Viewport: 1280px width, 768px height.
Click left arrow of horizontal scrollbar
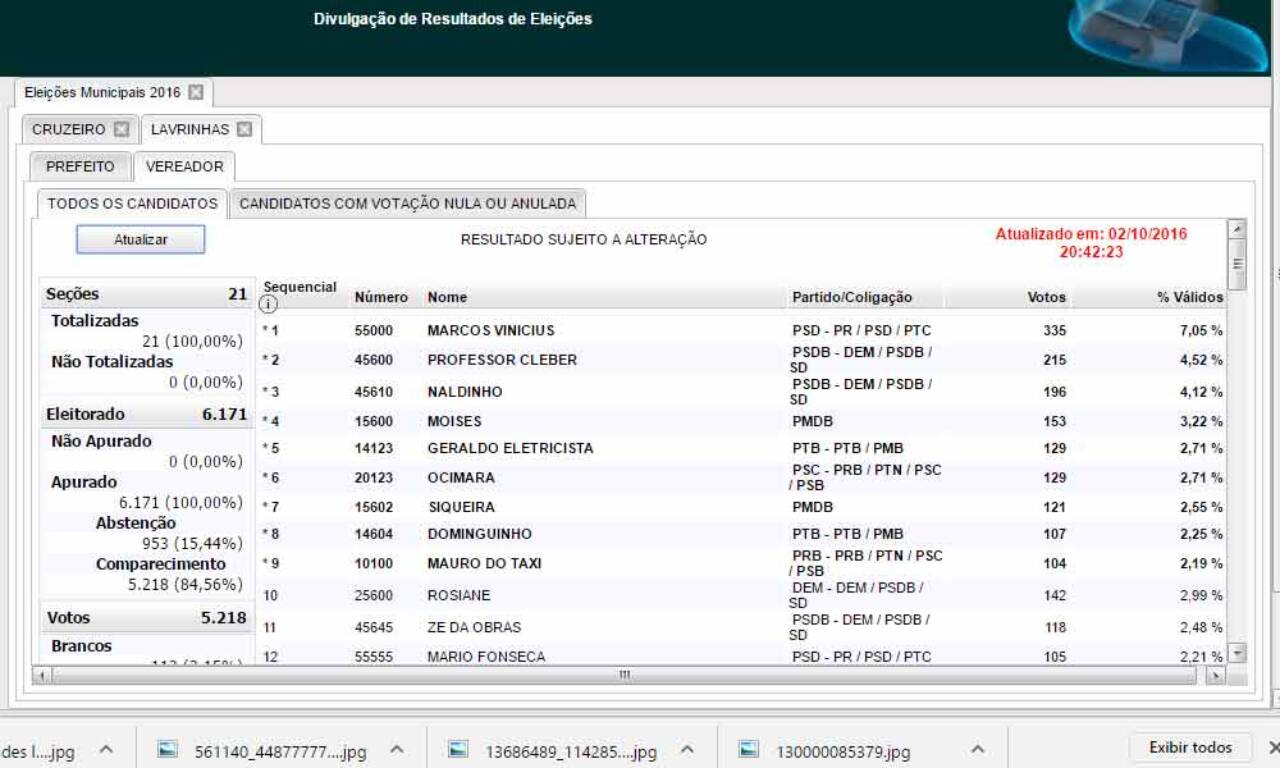point(42,676)
